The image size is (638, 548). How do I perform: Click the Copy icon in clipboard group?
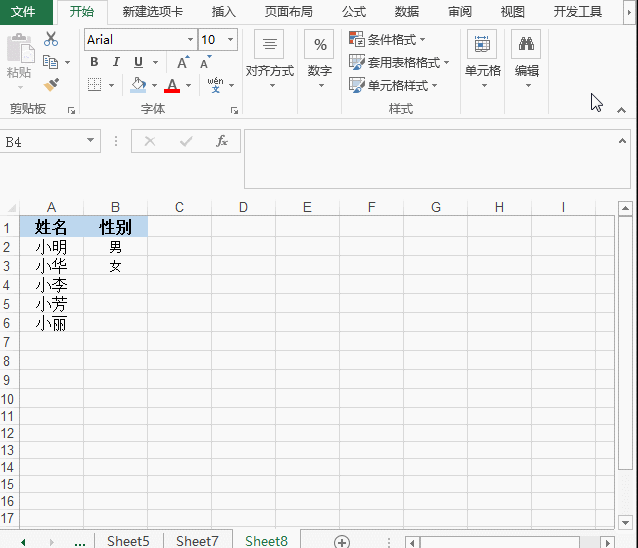49,62
